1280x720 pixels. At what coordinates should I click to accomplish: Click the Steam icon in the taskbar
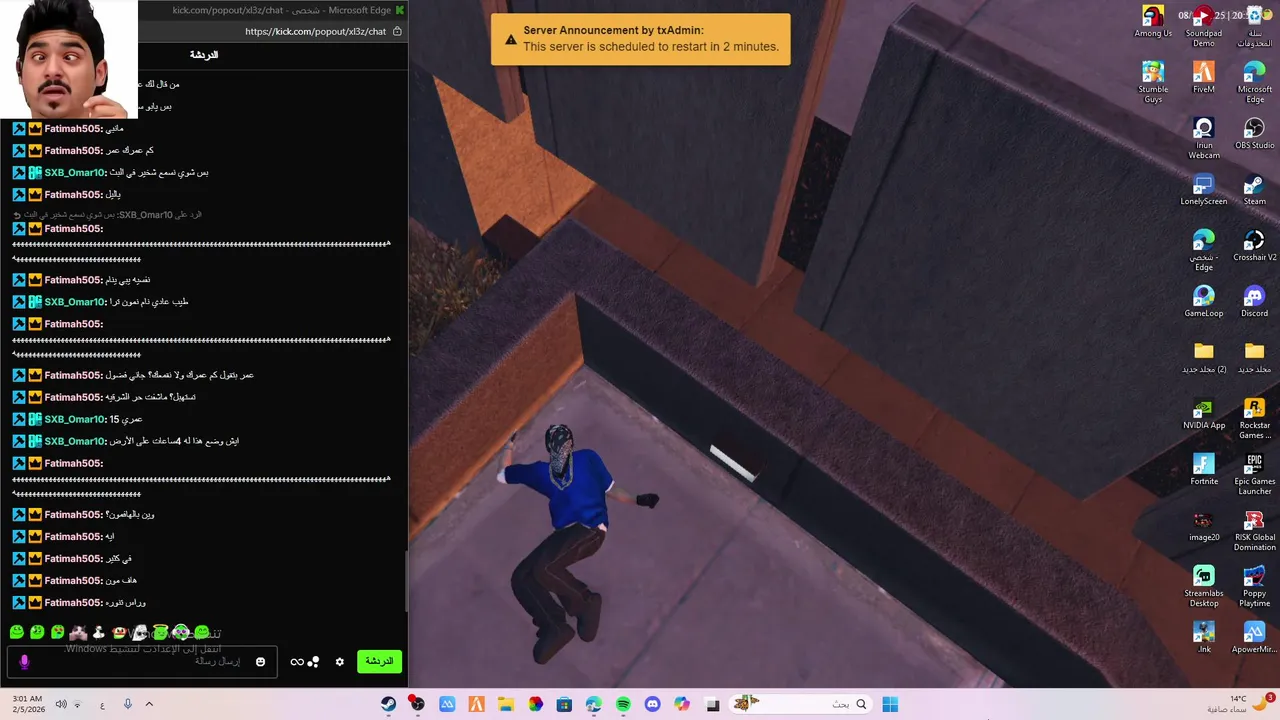[x=388, y=704]
